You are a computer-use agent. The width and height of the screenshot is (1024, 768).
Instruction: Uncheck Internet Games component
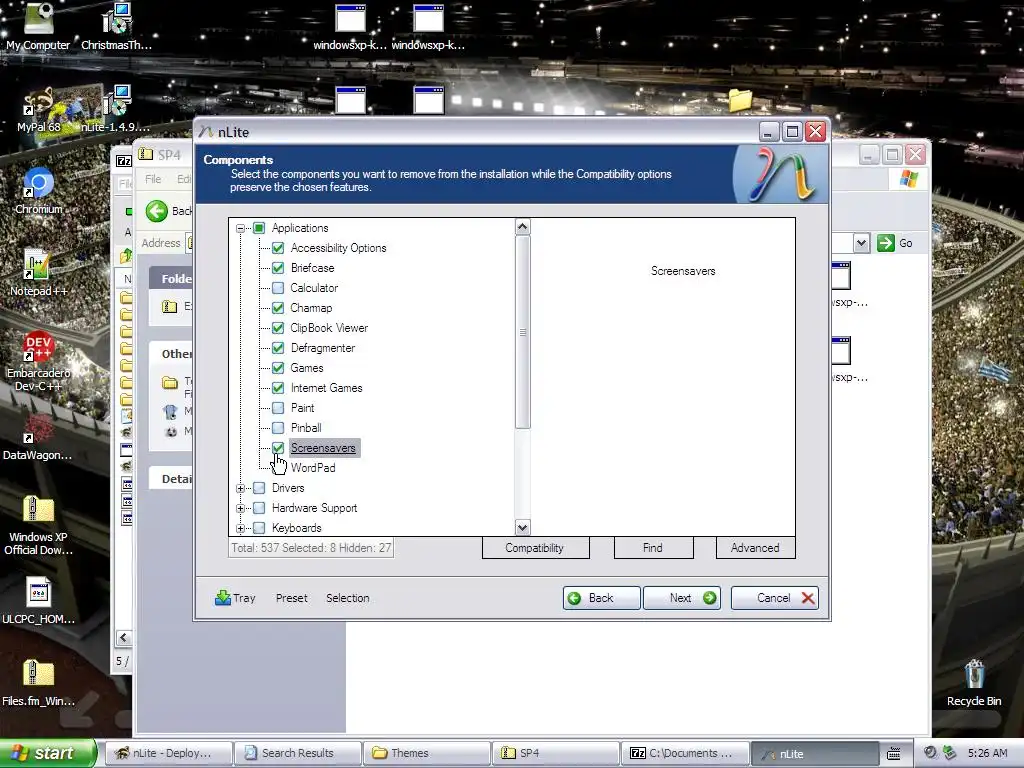click(x=278, y=388)
